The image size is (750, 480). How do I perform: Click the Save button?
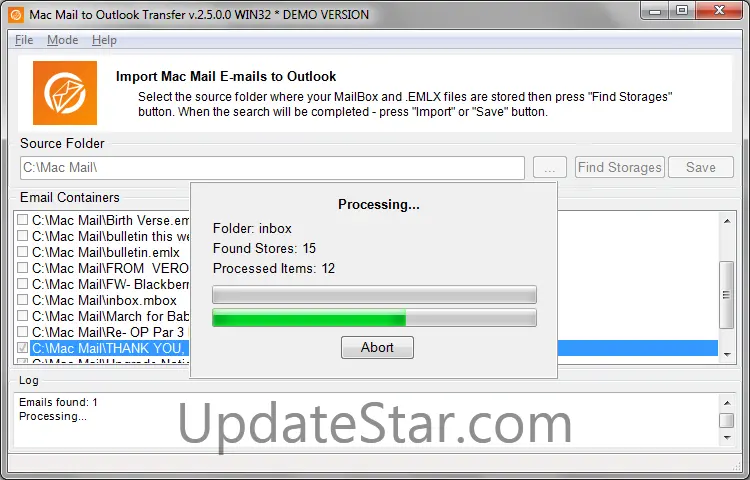(x=701, y=167)
